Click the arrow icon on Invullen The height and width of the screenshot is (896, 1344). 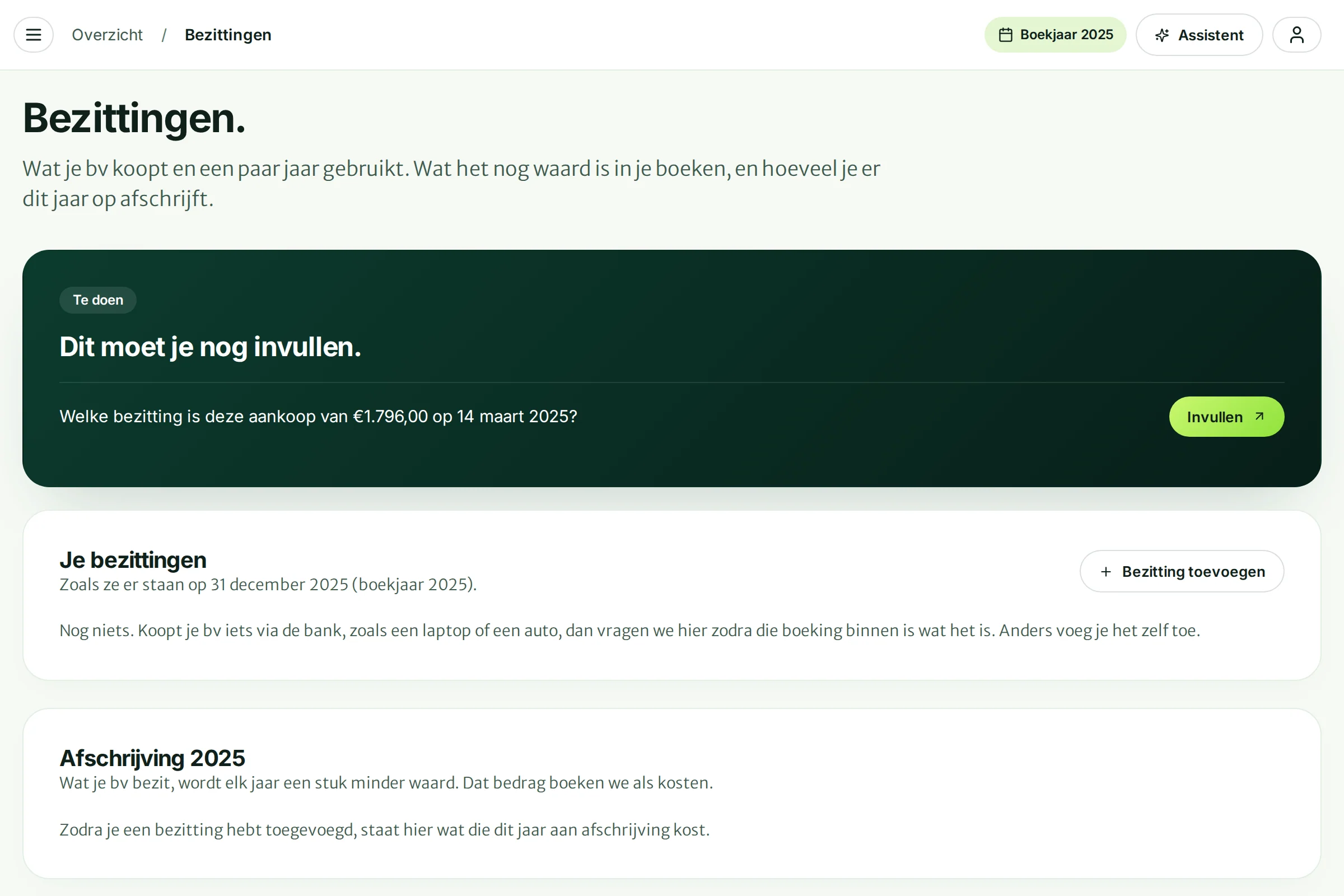click(1259, 417)
